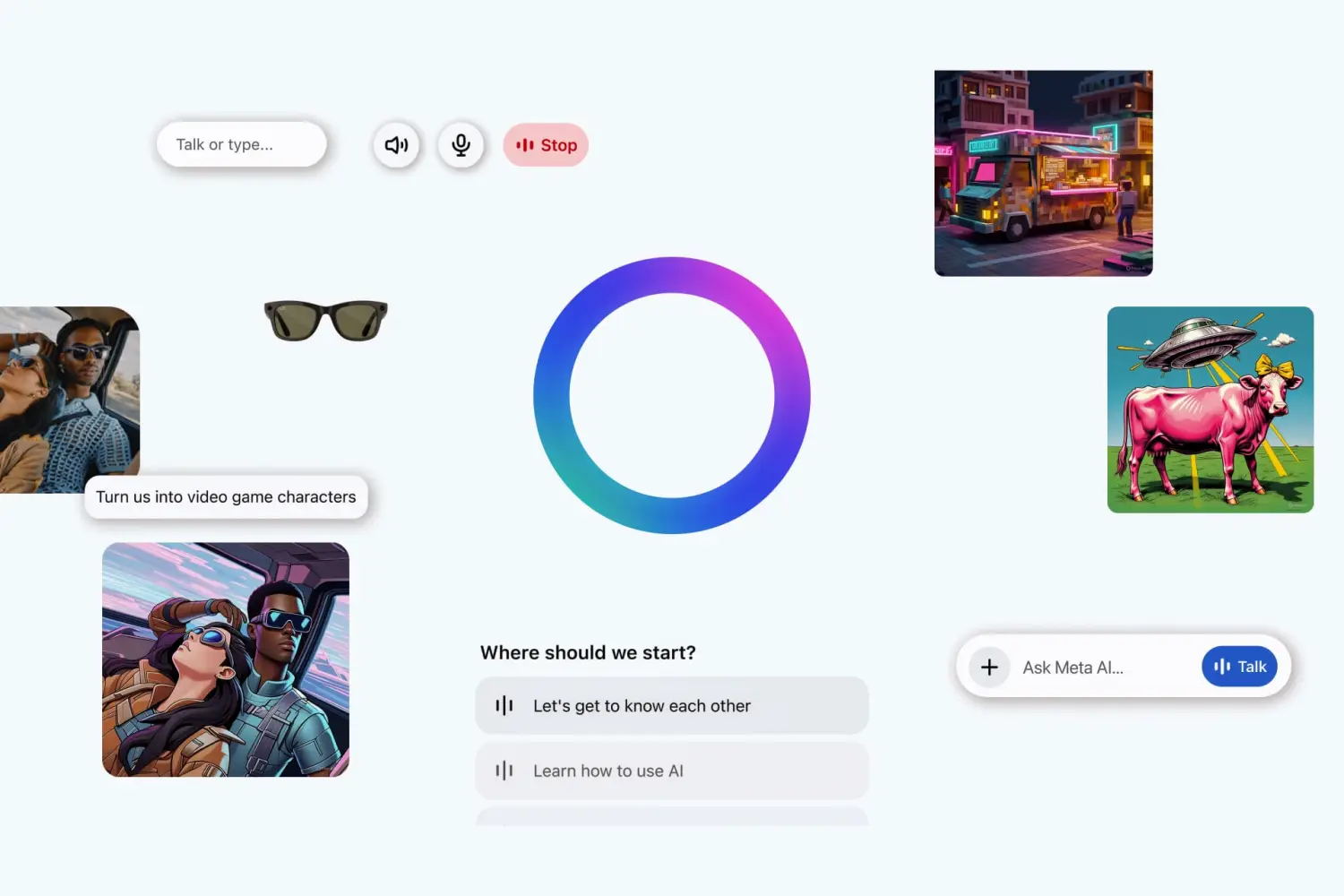Toggle voice listening with the Stop control
Screen dimensions: 1344x896
pyautogui.click(x=546, y=144)
